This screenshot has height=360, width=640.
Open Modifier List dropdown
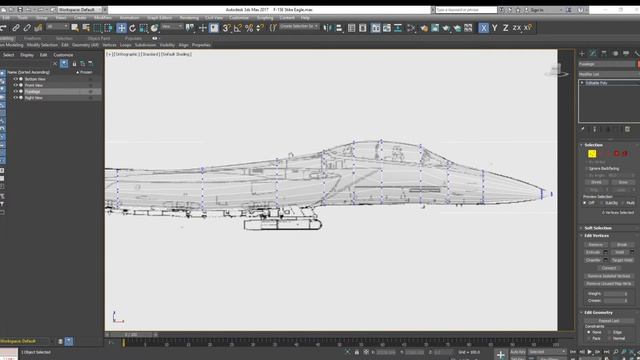pyautogui.click(x=609, y=74)
